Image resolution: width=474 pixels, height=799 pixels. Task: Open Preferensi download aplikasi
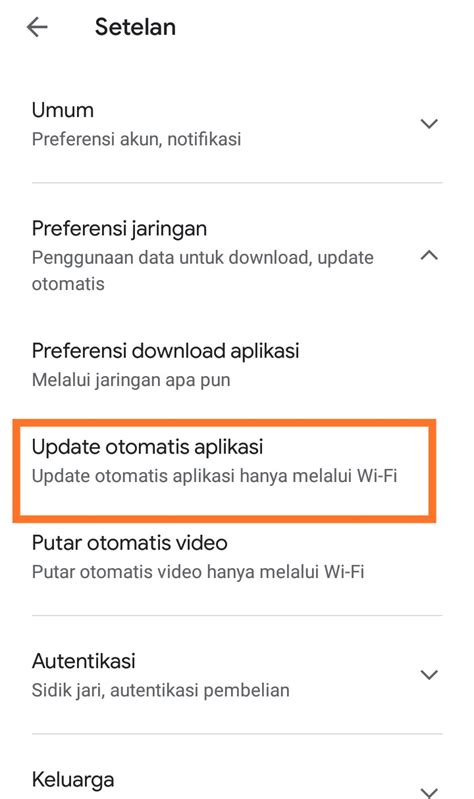point(237,364)
